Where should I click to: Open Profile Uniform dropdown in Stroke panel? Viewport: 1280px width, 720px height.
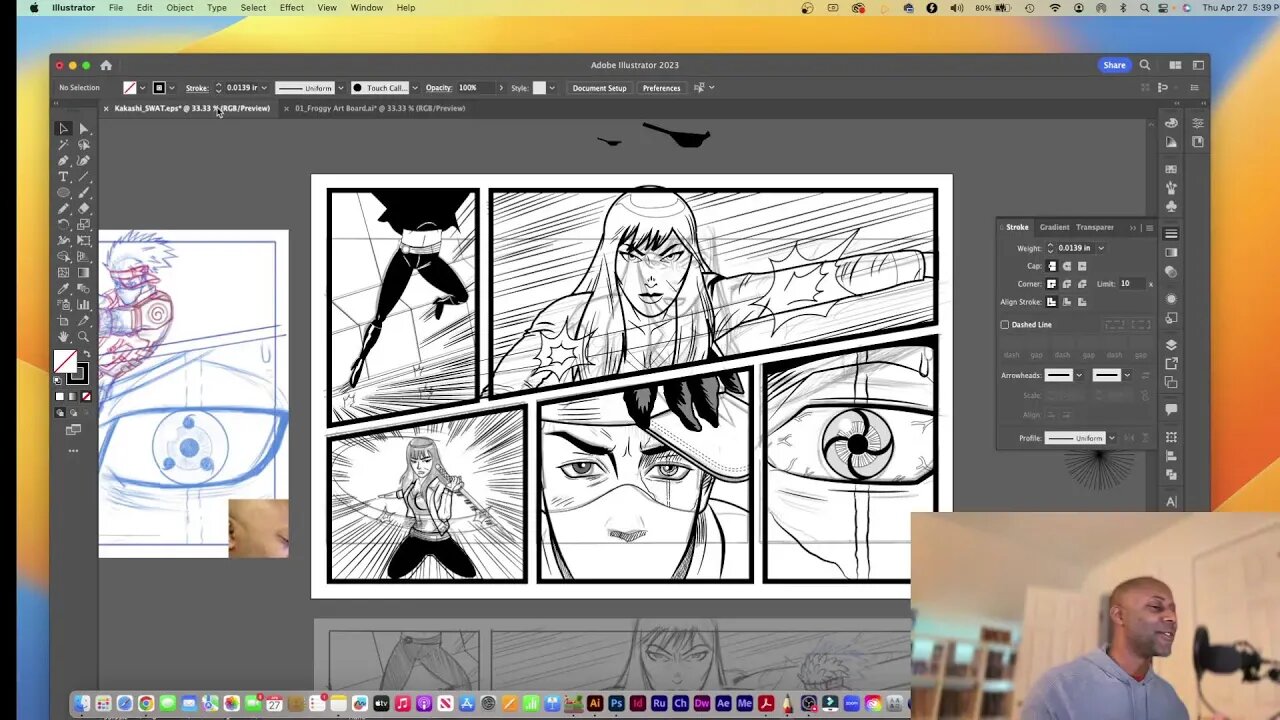pos(1112,438)
